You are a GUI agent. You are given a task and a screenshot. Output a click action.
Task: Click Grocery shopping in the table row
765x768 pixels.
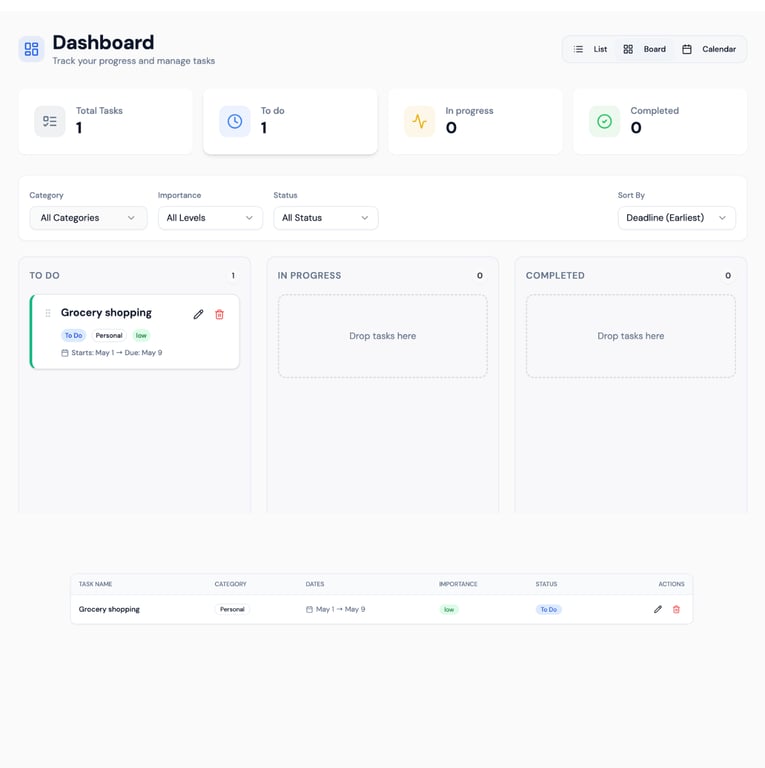[x=109, y=609]
